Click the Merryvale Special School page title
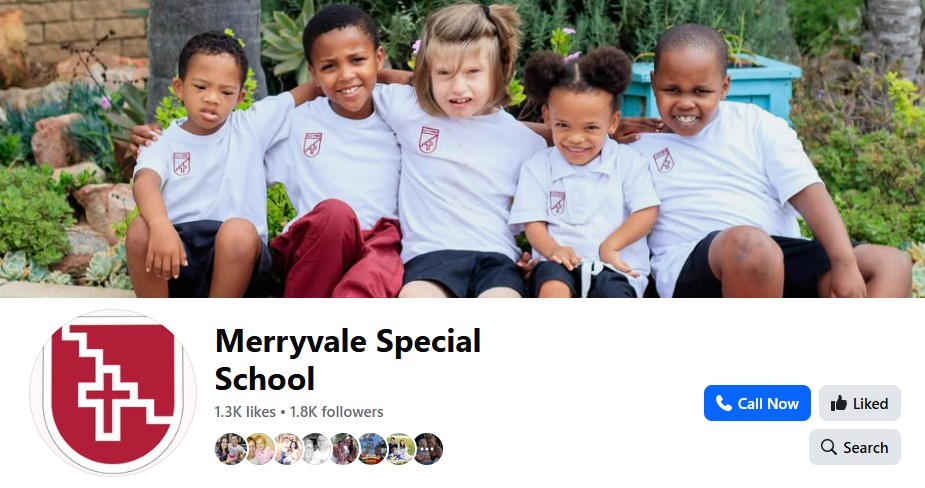Screen dimensions: 925x488 pos(348,359)
